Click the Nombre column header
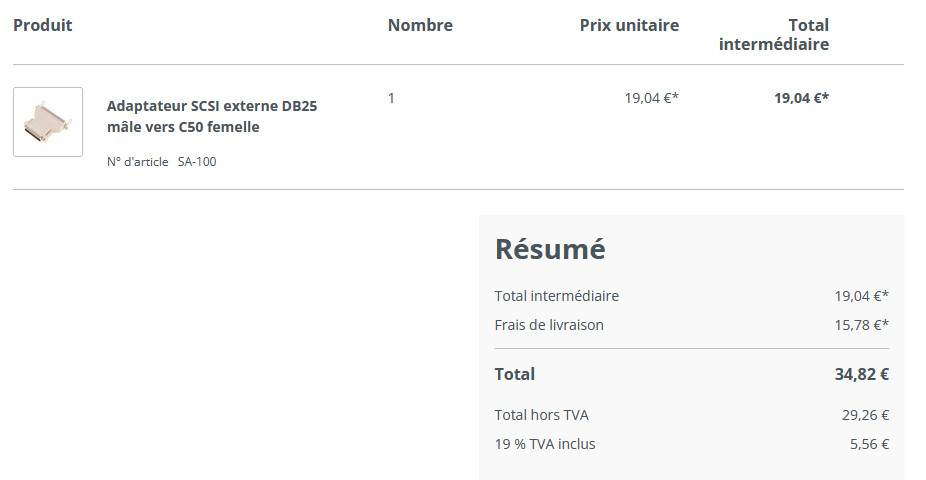Viewport: 926px width, 480px height. click(420, 25)
